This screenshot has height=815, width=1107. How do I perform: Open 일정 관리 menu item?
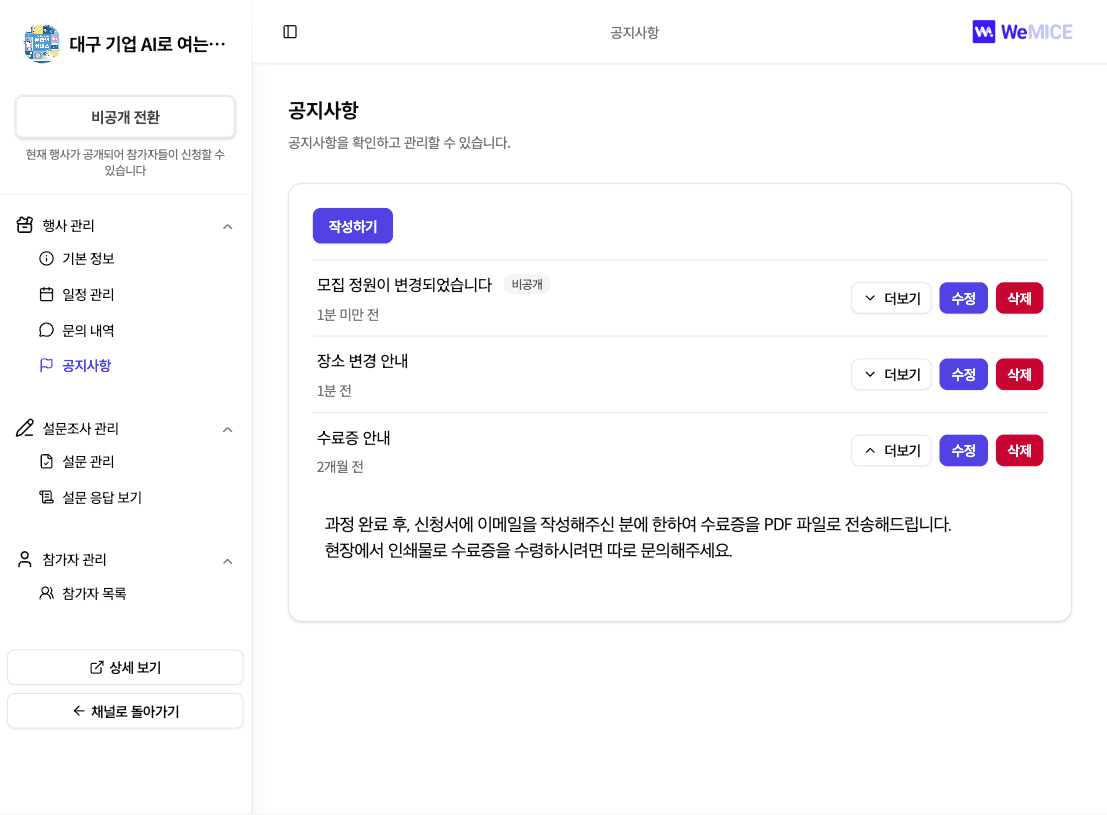click(88, 295)
